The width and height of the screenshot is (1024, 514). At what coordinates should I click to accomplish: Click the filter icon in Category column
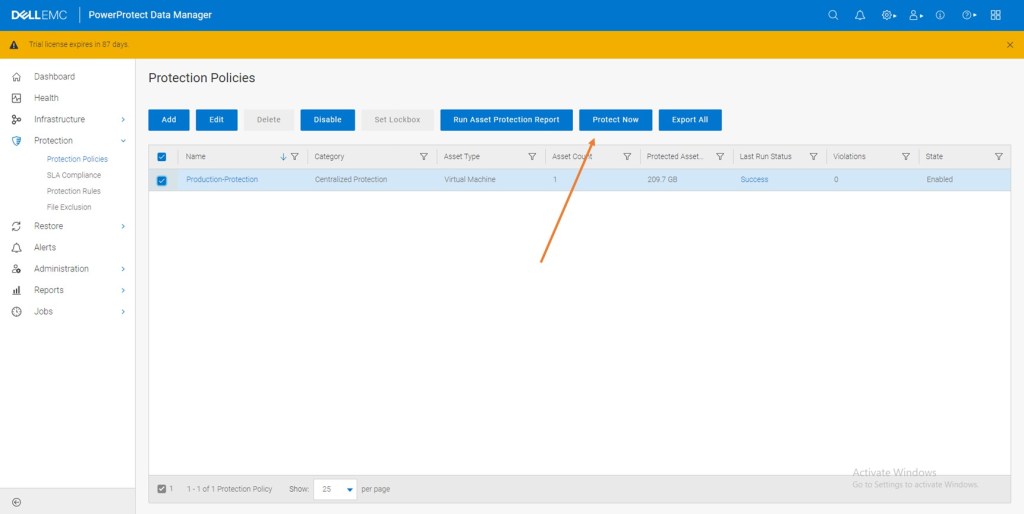coord(424,157)
